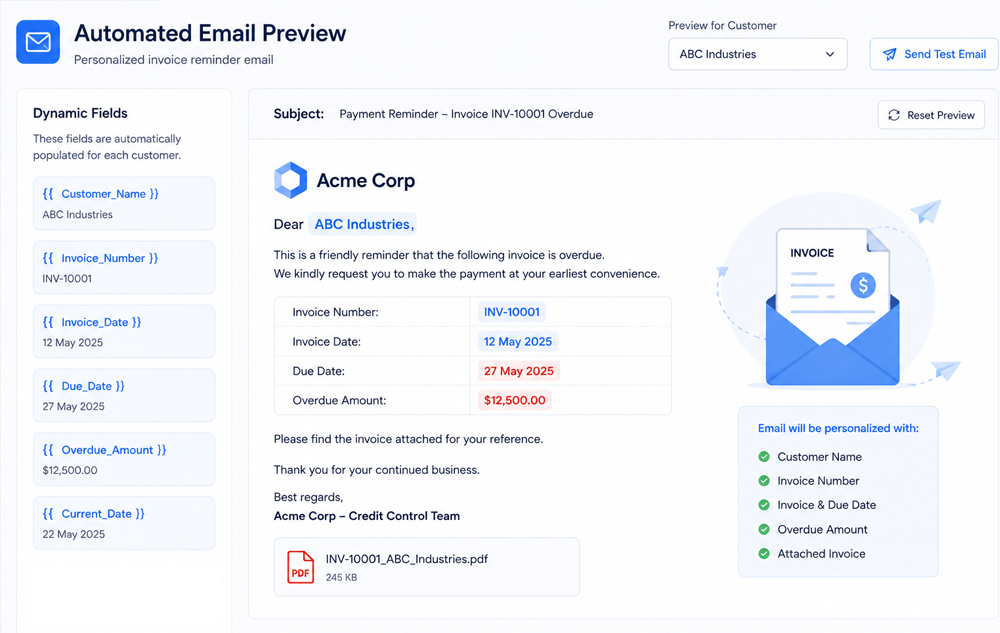This screenshot has height=633, width=1000.
Task: Select the Customer_Name dynamic field card
Action: point(124,203)
